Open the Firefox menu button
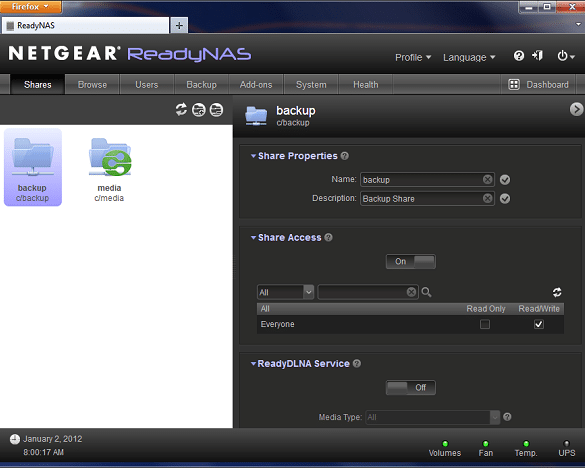 pos(31,7)
